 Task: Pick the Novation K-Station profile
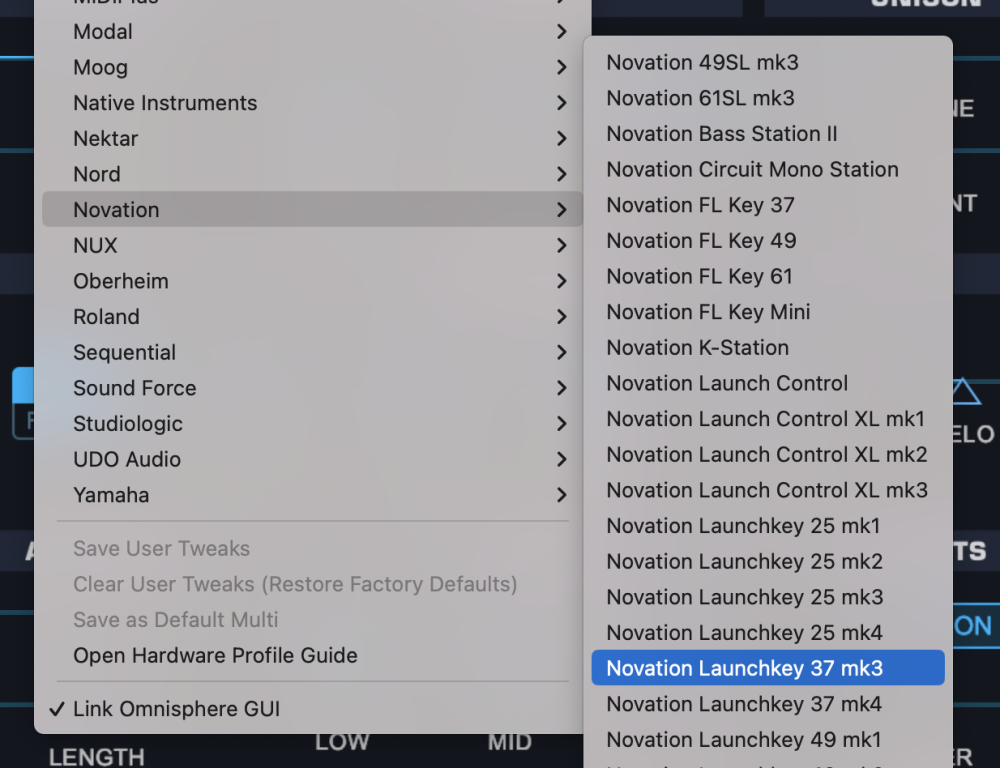(697, 347)
